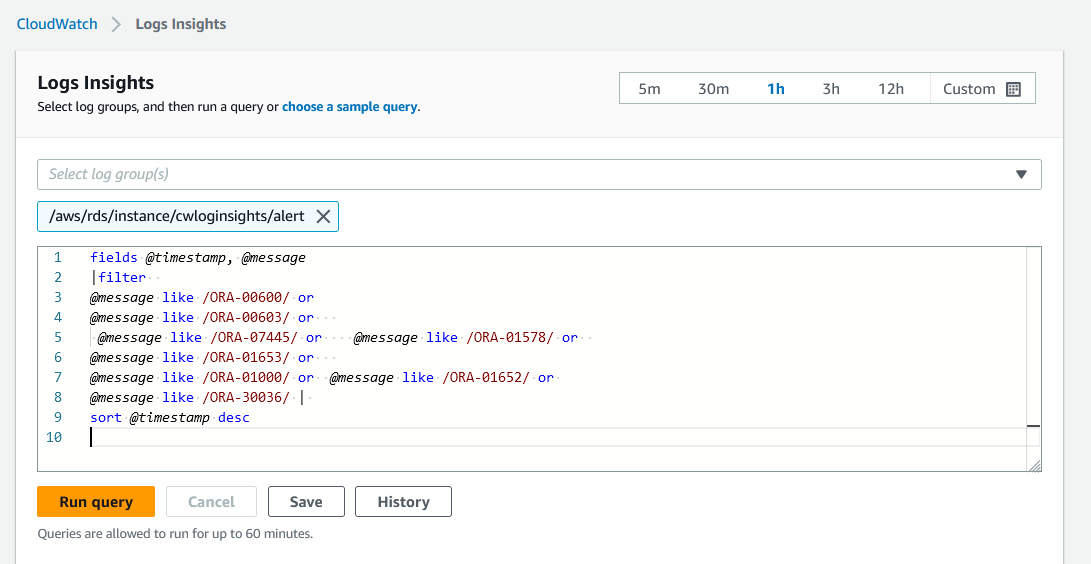
Task: Expand the Select log group(s) dropdown arrow
Action: [x=1021, y=175]
